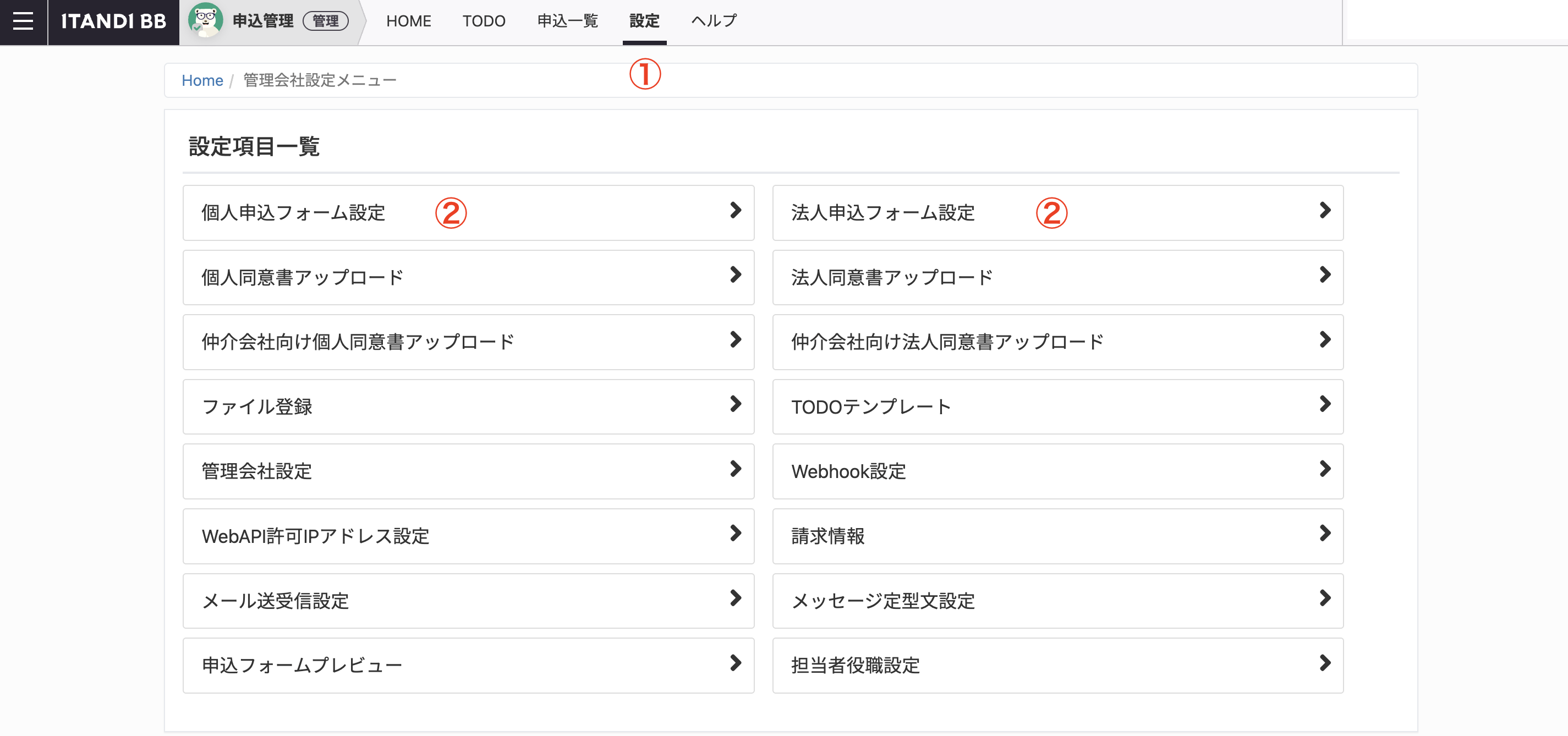
Task: Open WebAPI許可IPアドレス設定
Action: [x=468, y=536]
